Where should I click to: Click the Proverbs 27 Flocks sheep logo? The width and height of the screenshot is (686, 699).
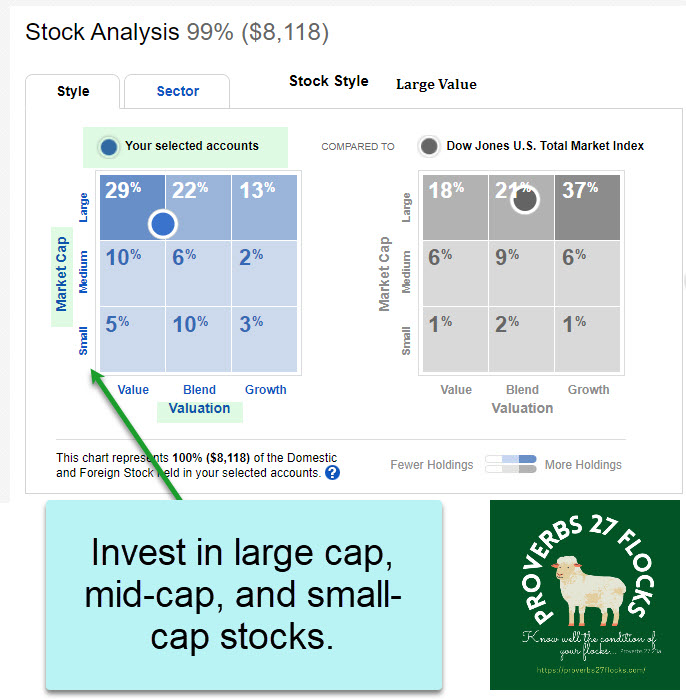584,594
